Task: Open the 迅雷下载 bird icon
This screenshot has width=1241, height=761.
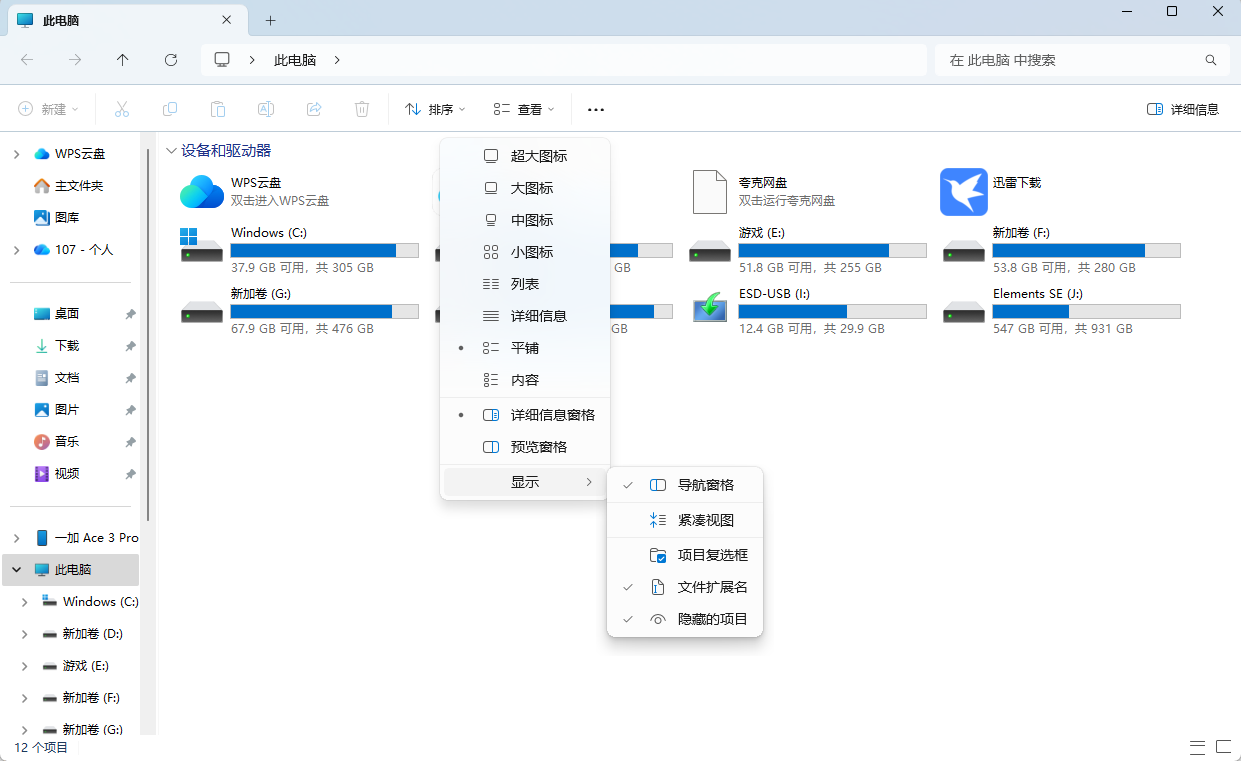Action: [963, 192]
